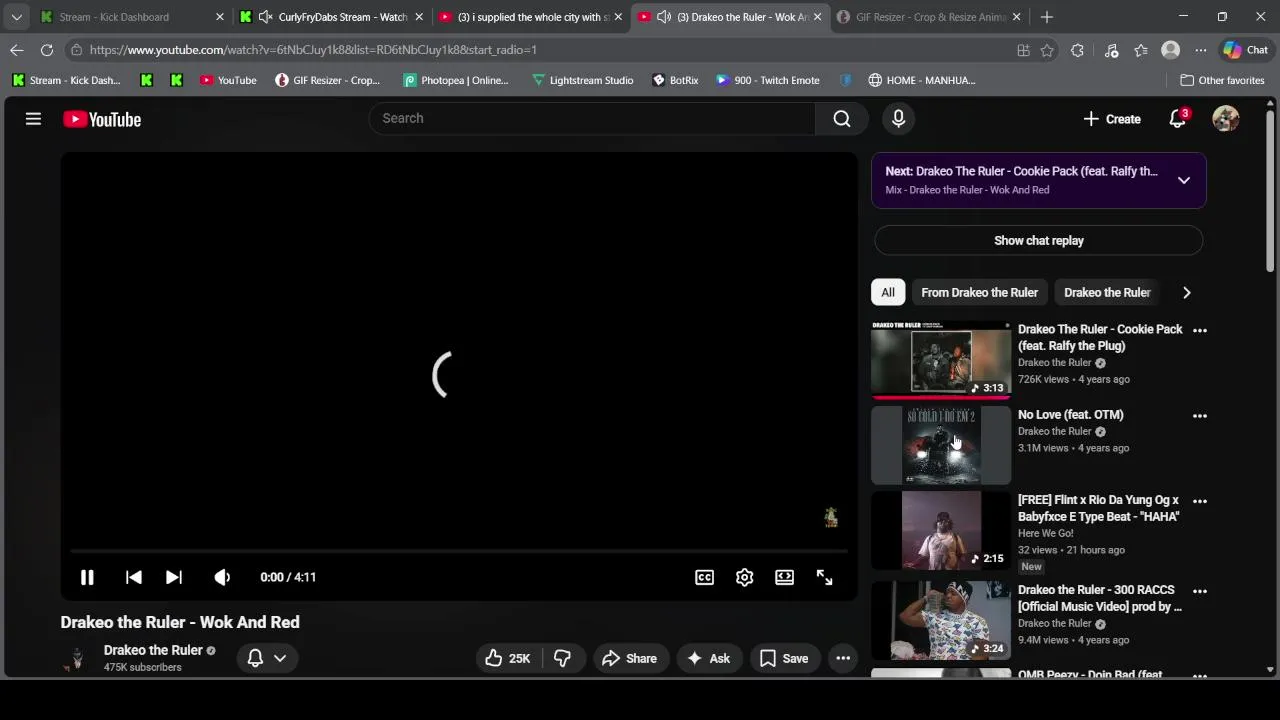The image size is (1280, 720).
Task: Go to YouTube home via logo
Action: [x=102, y=119]
